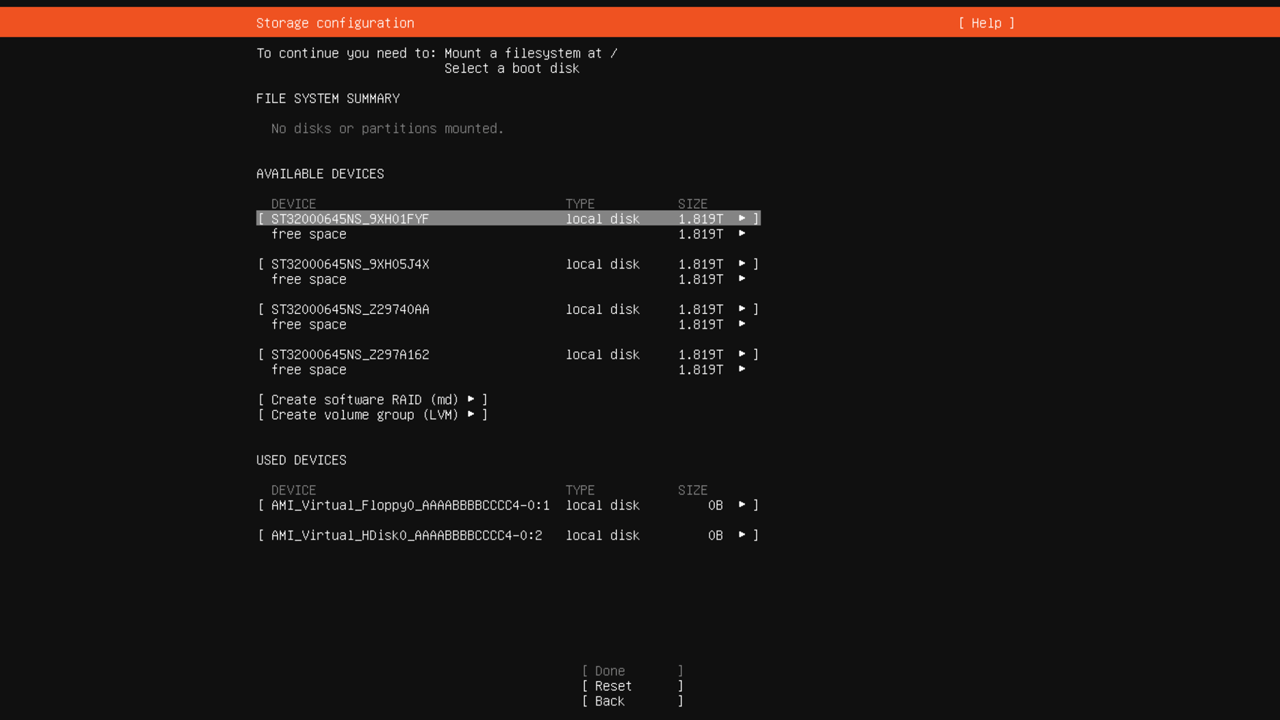Open Create software RAID (md) option
1280x720 pixels.
coord(372,399)
